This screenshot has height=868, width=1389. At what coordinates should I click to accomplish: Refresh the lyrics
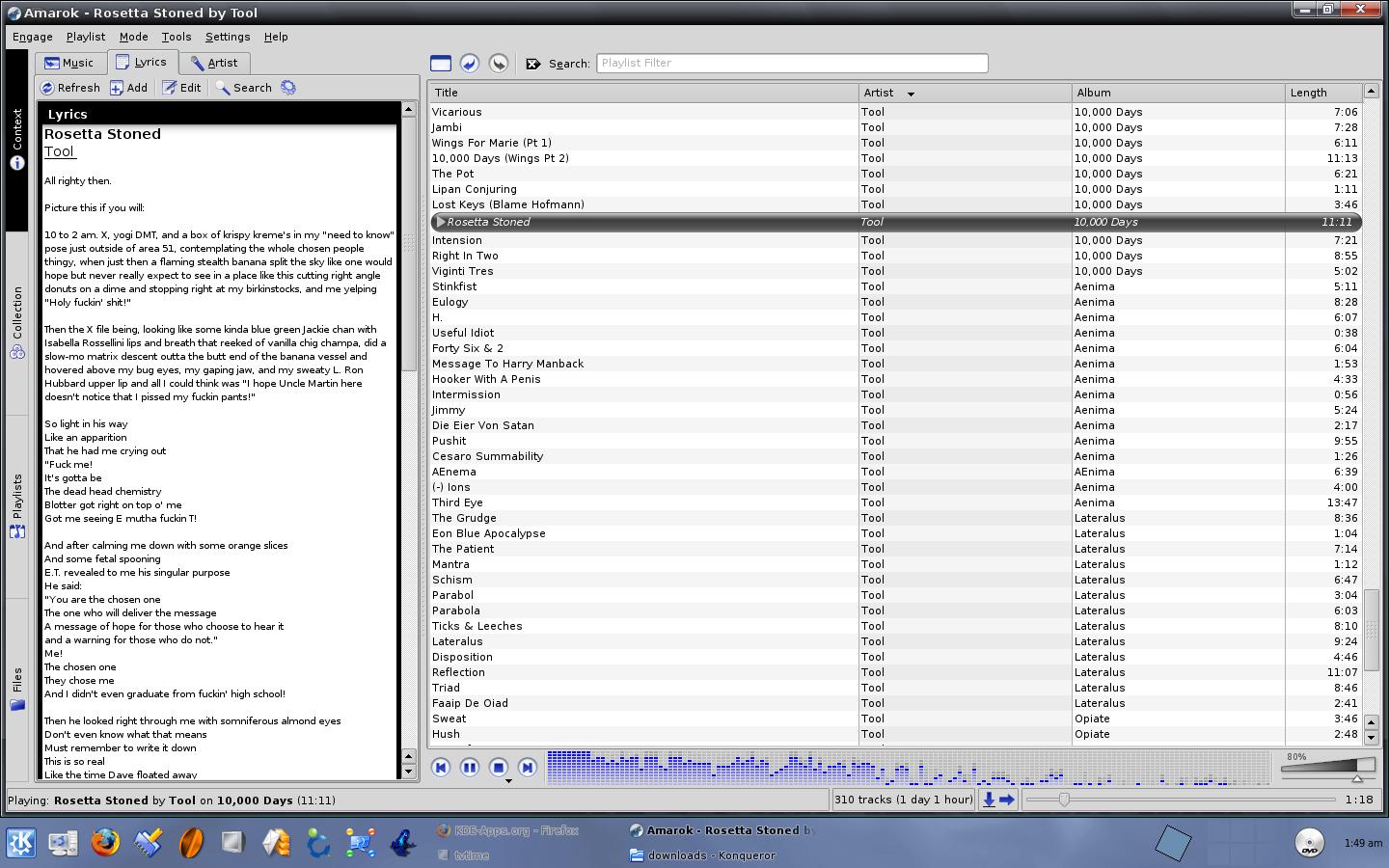coord(70,88)
